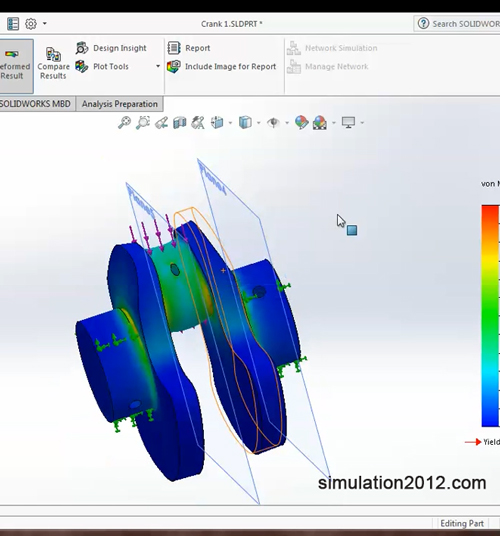Click the Editing Part status text
The width and height of the screenshot is (500, 536).
point(462,524)
